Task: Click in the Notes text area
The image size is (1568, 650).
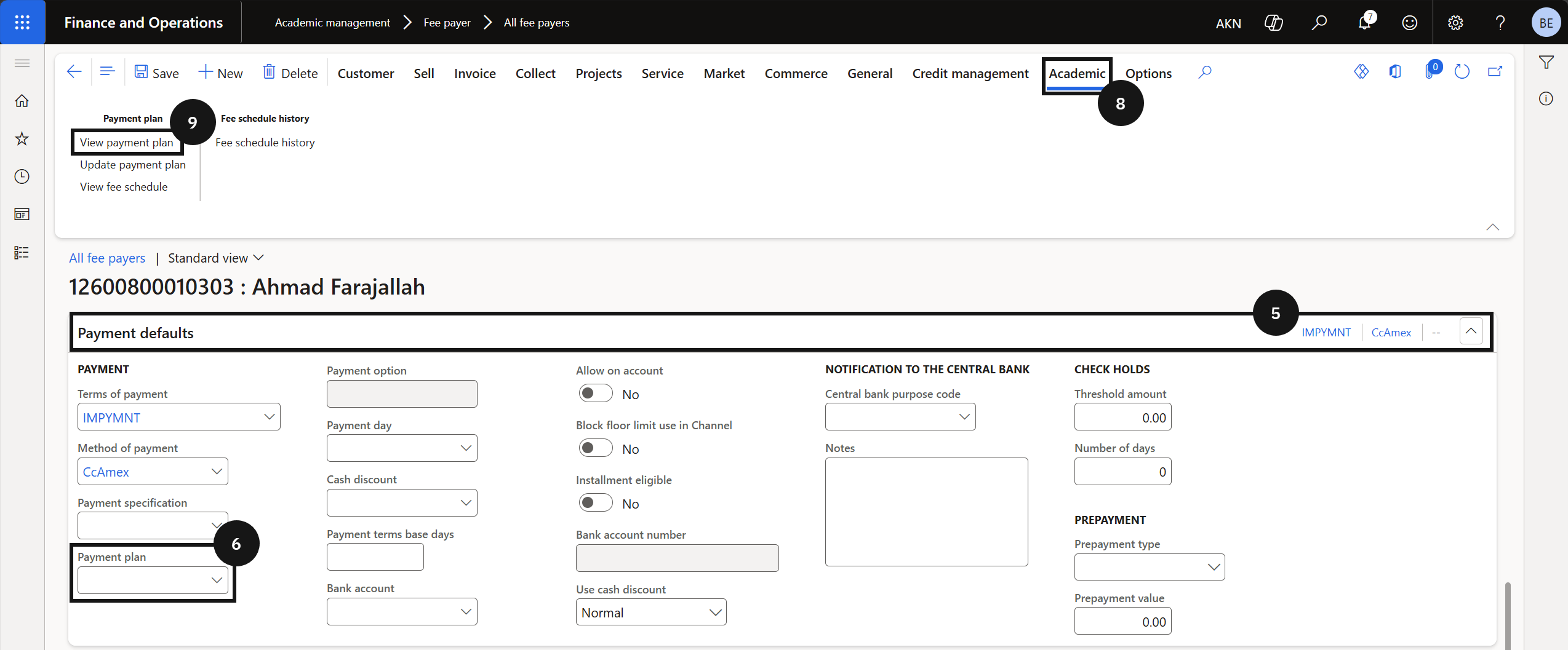Action: (926, 512)
